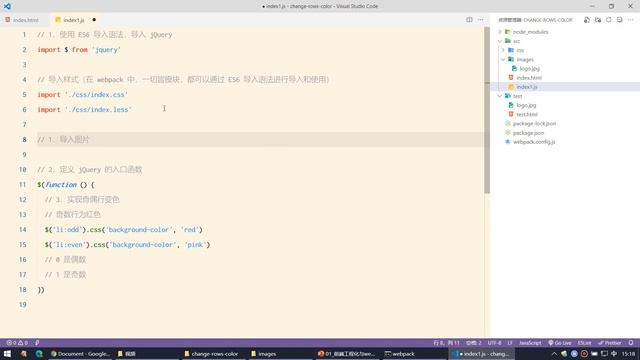Click line number 8 in the gutter

pos(24,140)
